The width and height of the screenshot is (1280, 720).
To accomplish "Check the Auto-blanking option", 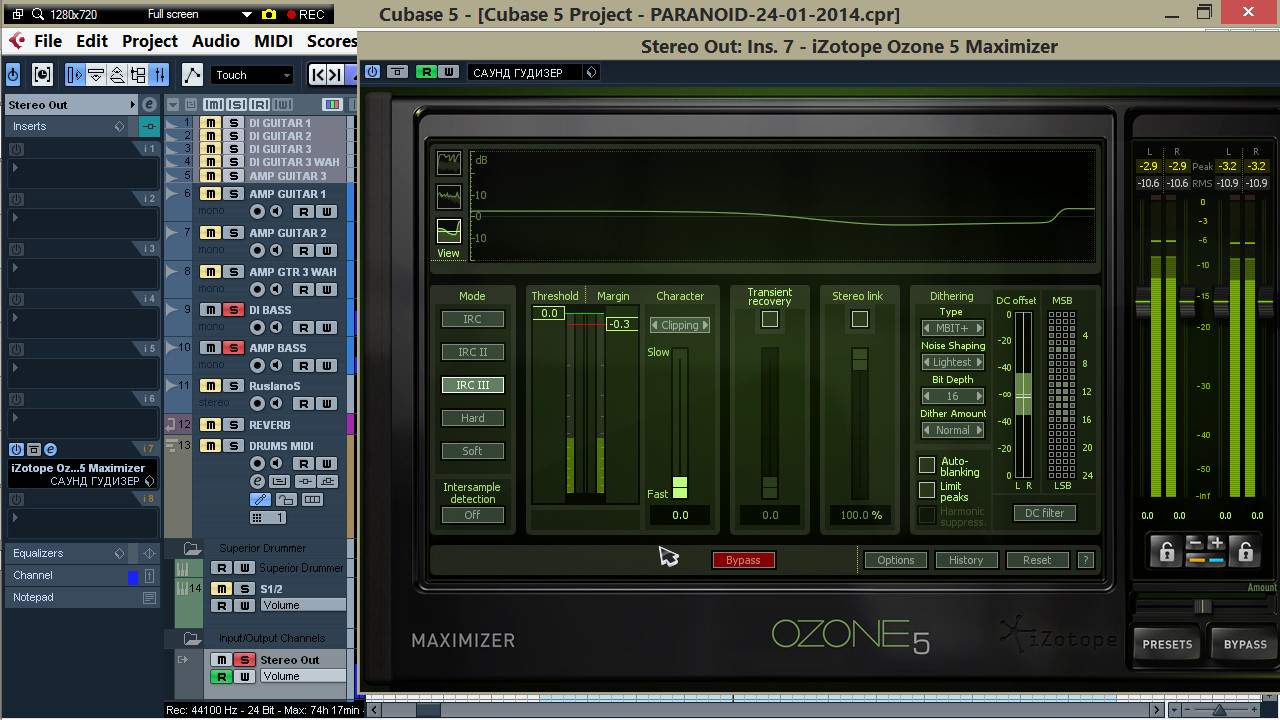I will (927, 465).
